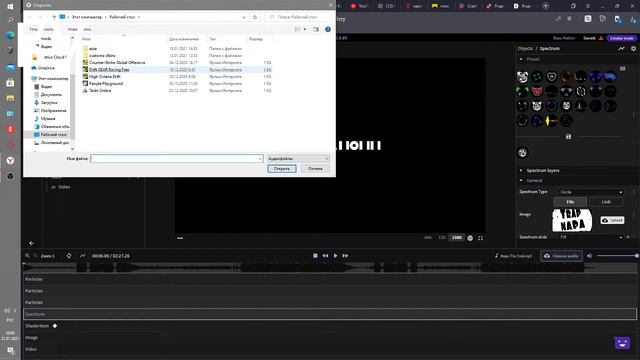Click the timeline loop/refresh icon
The width and height of the screenshot is (640, 360).
[69, 256]
